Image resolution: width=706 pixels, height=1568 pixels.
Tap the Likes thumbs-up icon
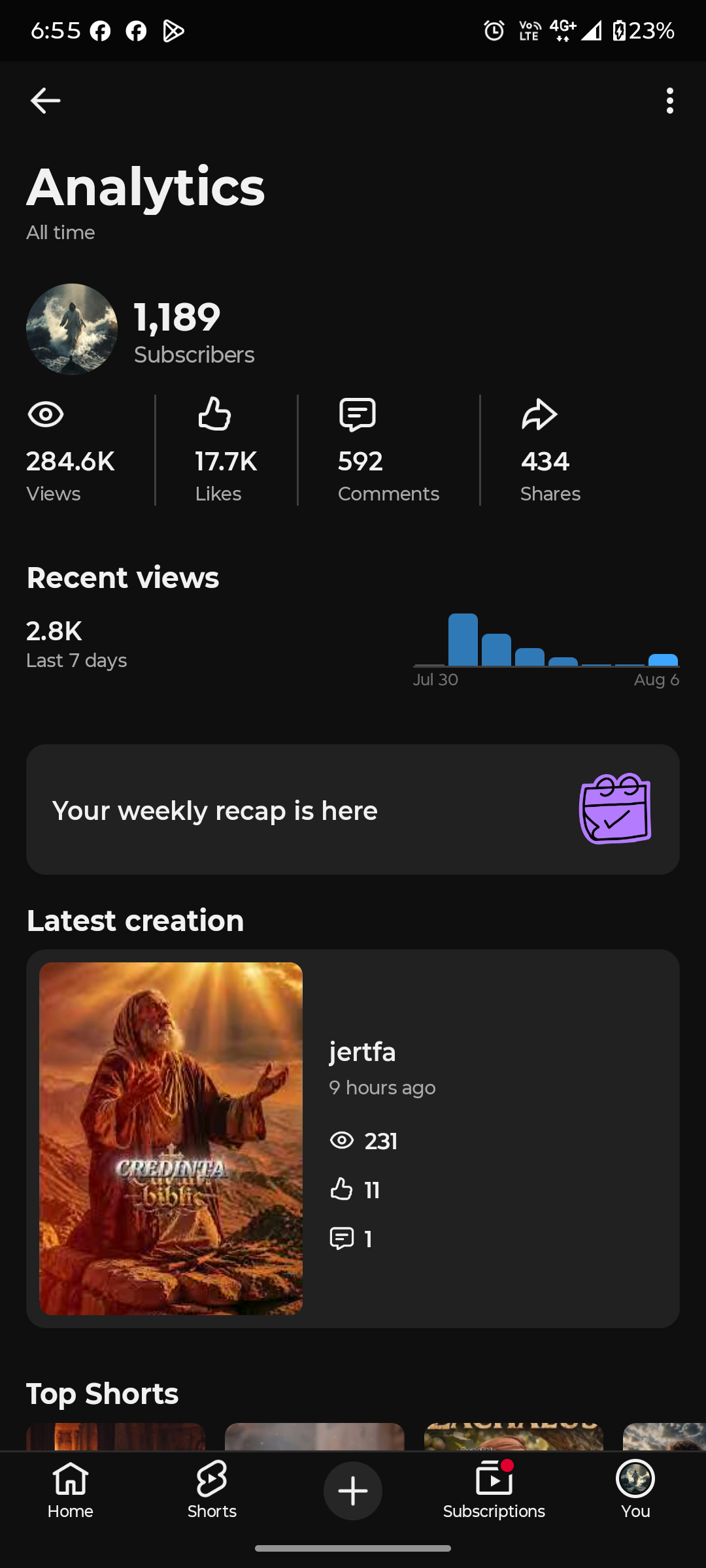[214, 414]
